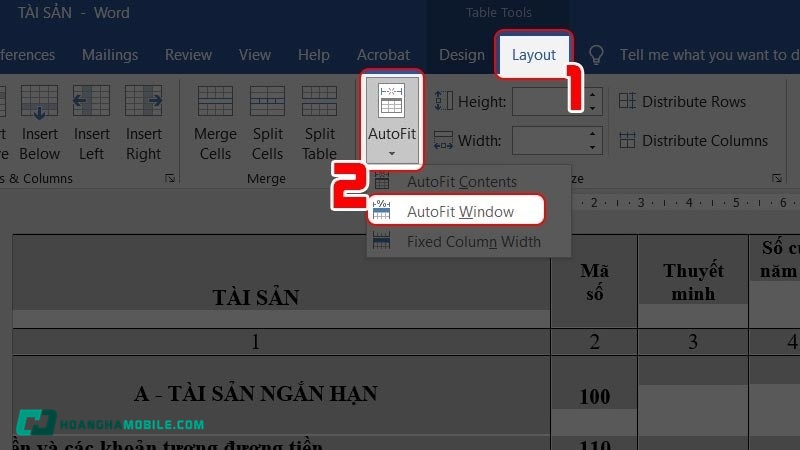This screenshot has height=450, width=800.
Task: Switch to the Mailings tab
Action: [110, 55]
